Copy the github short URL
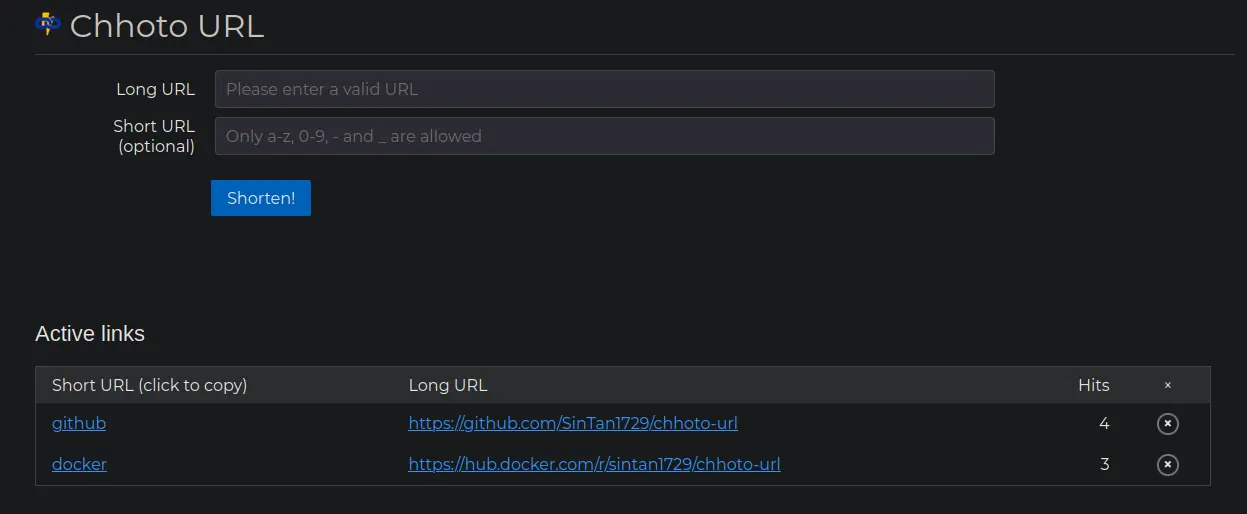The width and height of the screenshot is (1247, 514). pyautogui.click(x=79, y=423)
